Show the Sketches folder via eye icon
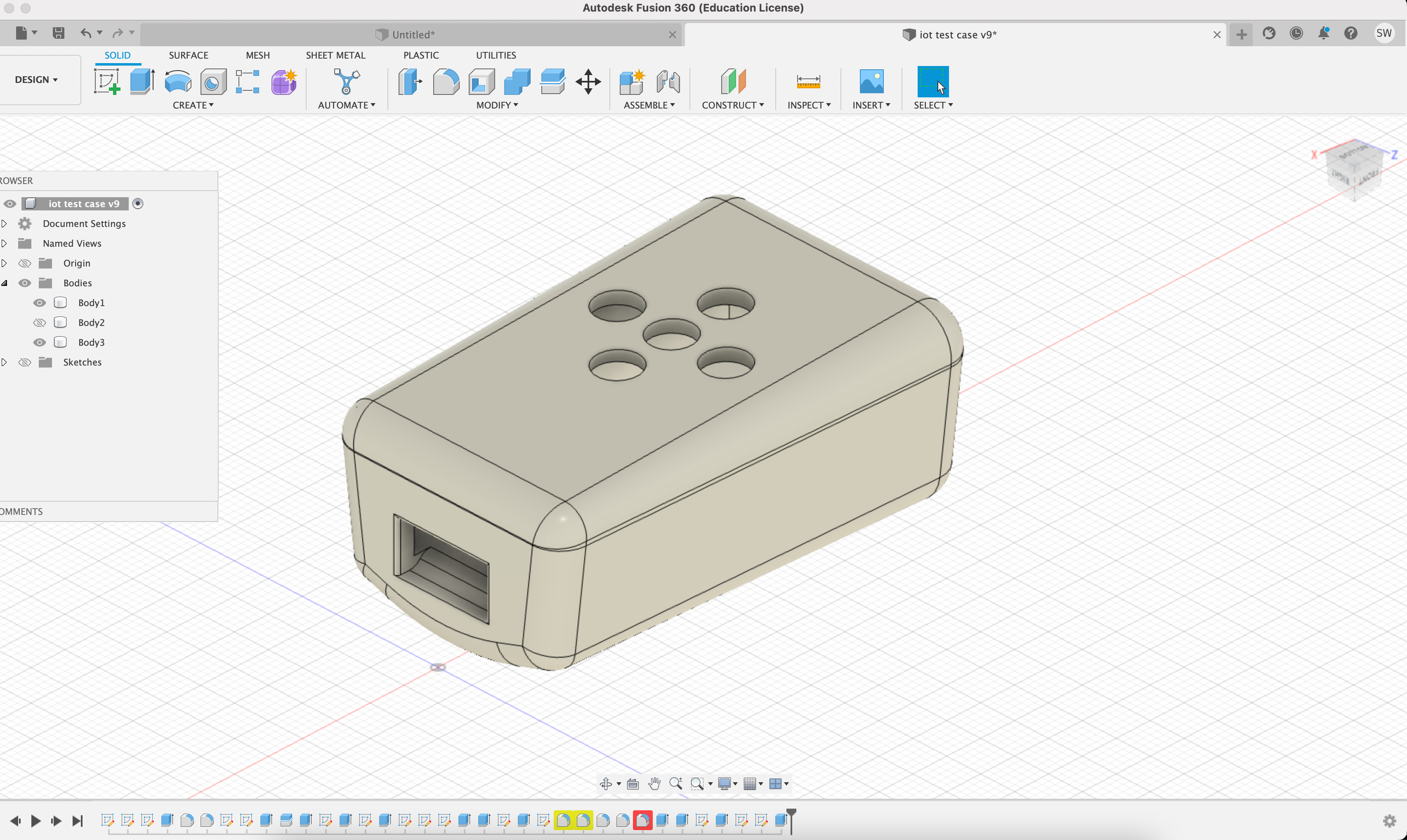The image size is (1407, 840). coord(24,362)
